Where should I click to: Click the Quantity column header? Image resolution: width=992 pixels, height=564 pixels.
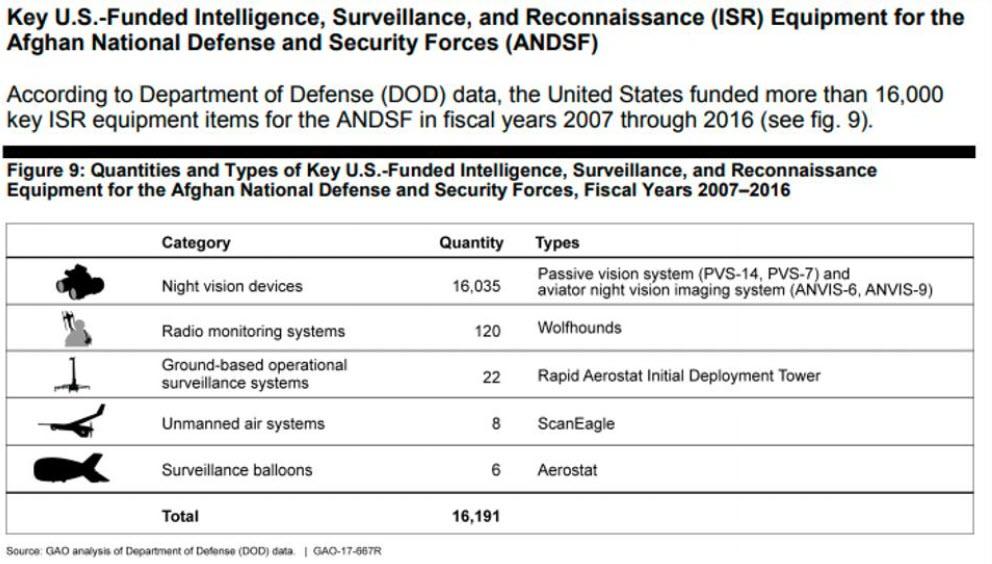(x=471, y=242)
